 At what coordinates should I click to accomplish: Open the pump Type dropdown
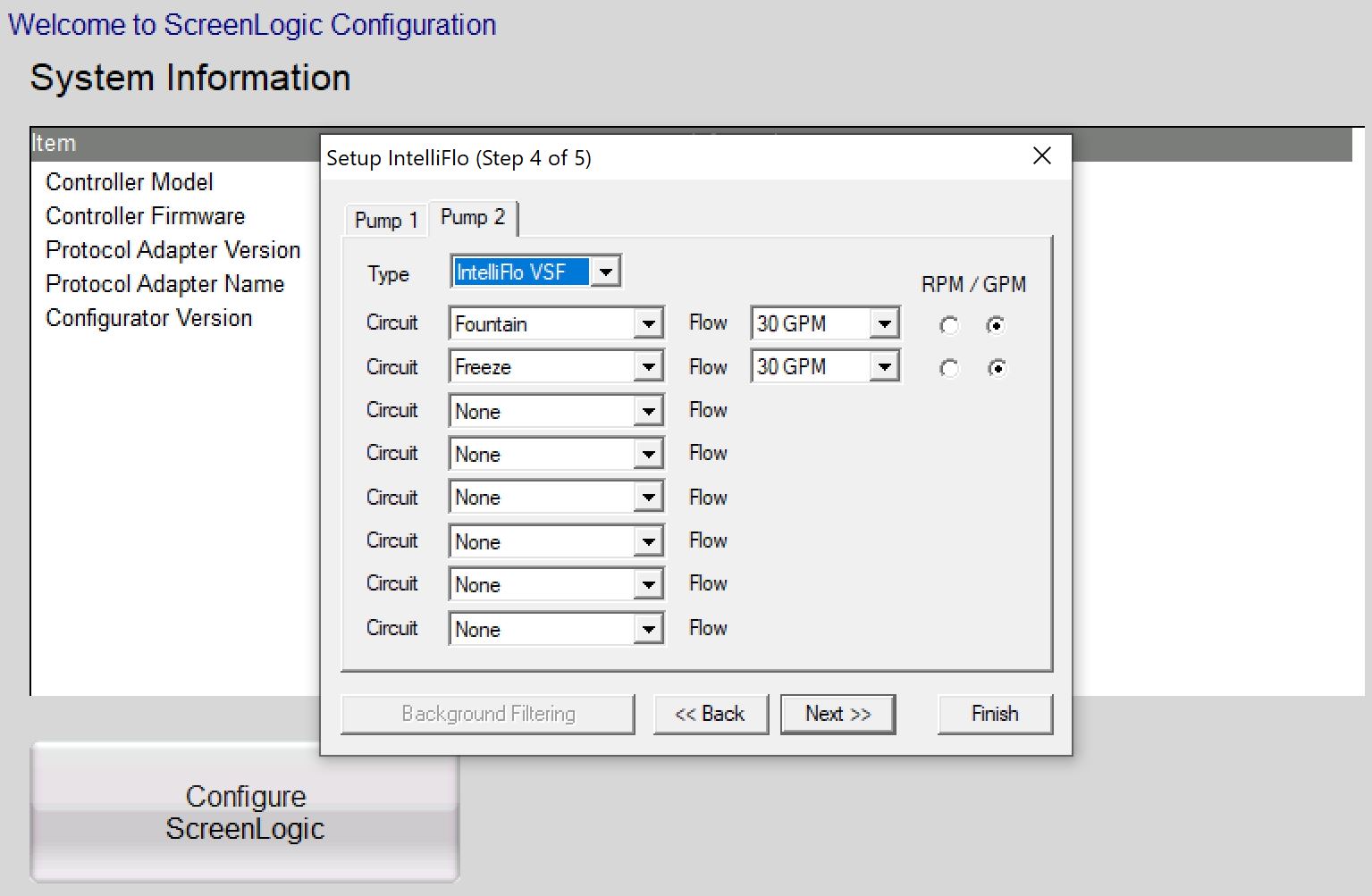pos(605,272)
